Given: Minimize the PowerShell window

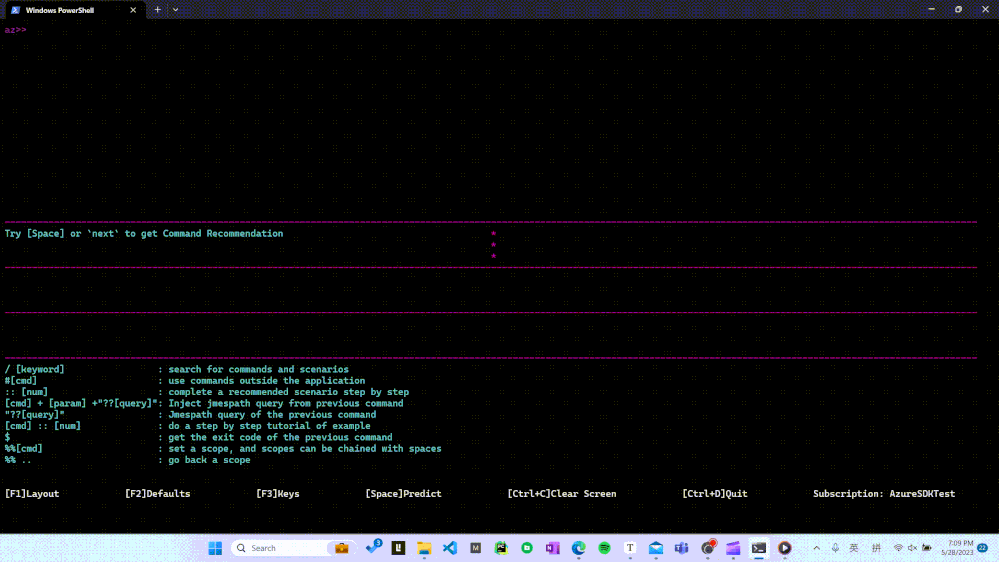Looking at the screenshot, I should 931,10.
